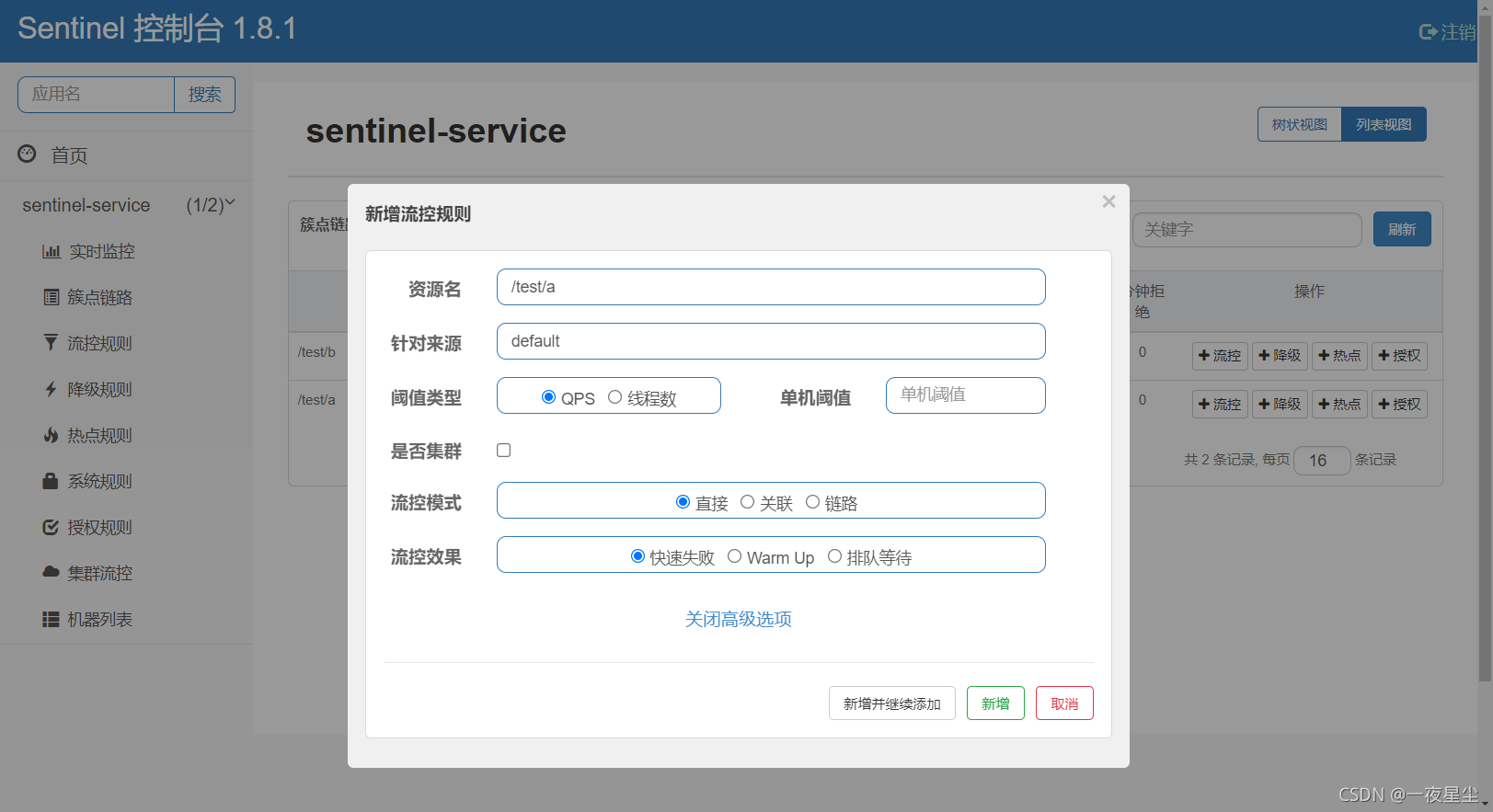
Task: Click the filter icon for 流控规则
Action: (x=51, y=343)
